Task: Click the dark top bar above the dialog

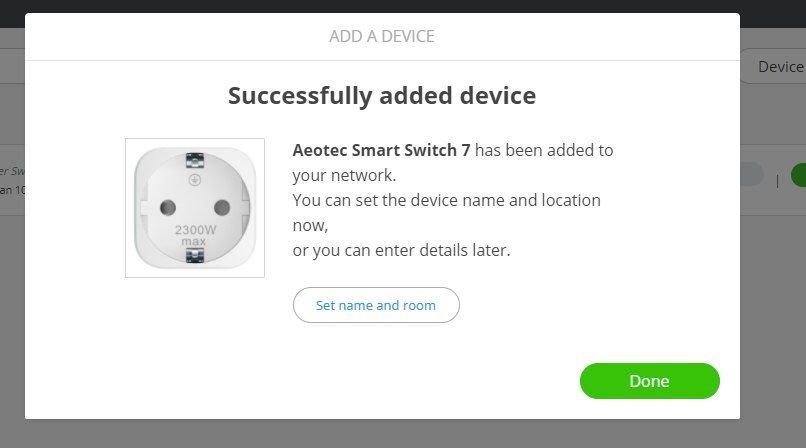Action: tap(400, 6)
